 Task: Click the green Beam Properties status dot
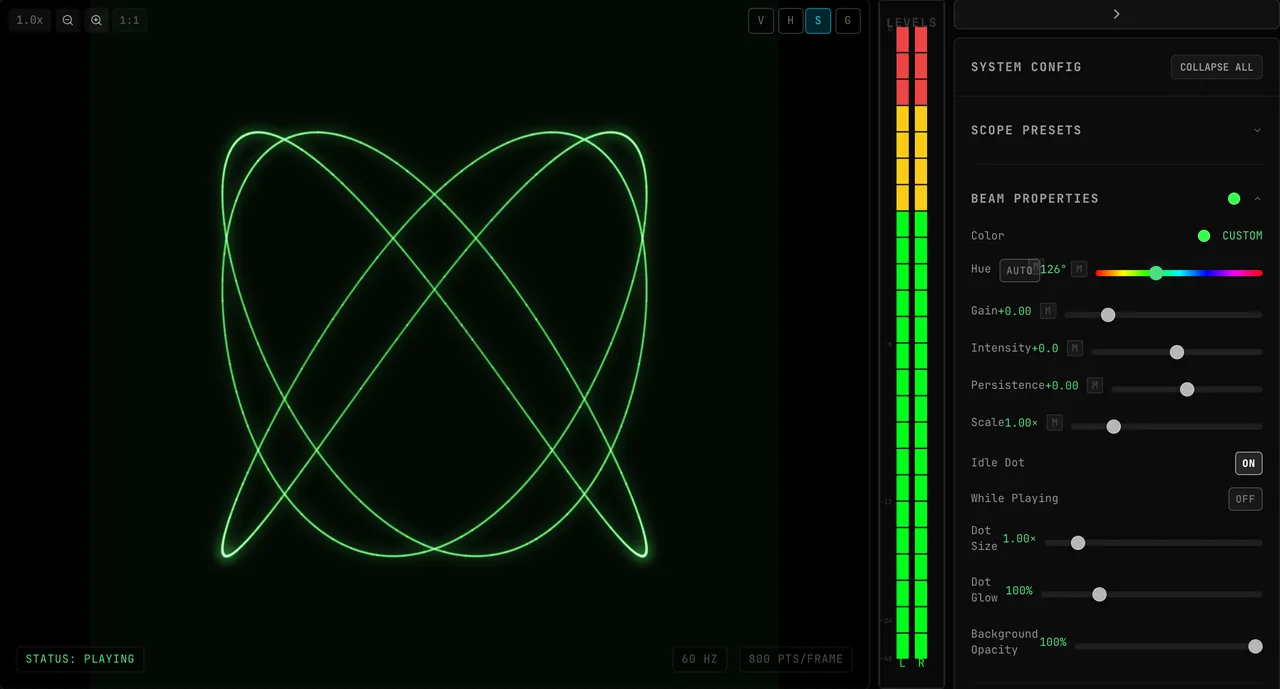coord(1234,199)
